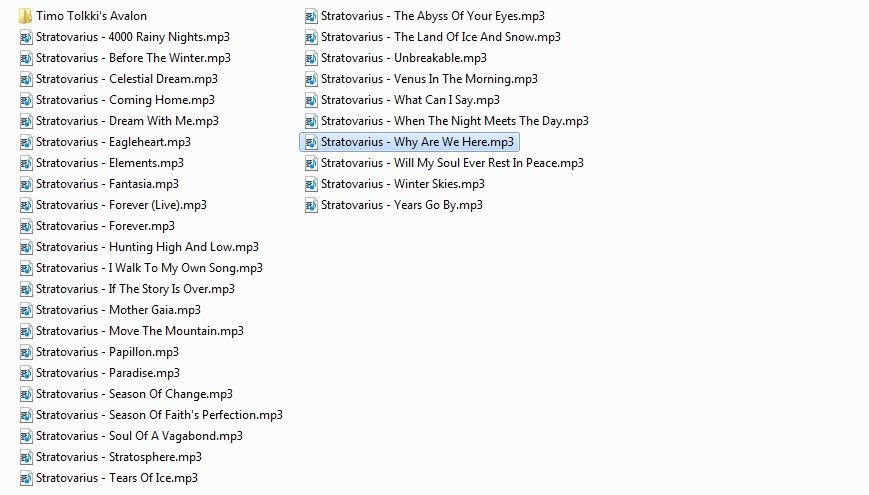The image size is (869, 495).
Task: Click the Forever (Live) mp3 icon
Action: tap(26, 206)
